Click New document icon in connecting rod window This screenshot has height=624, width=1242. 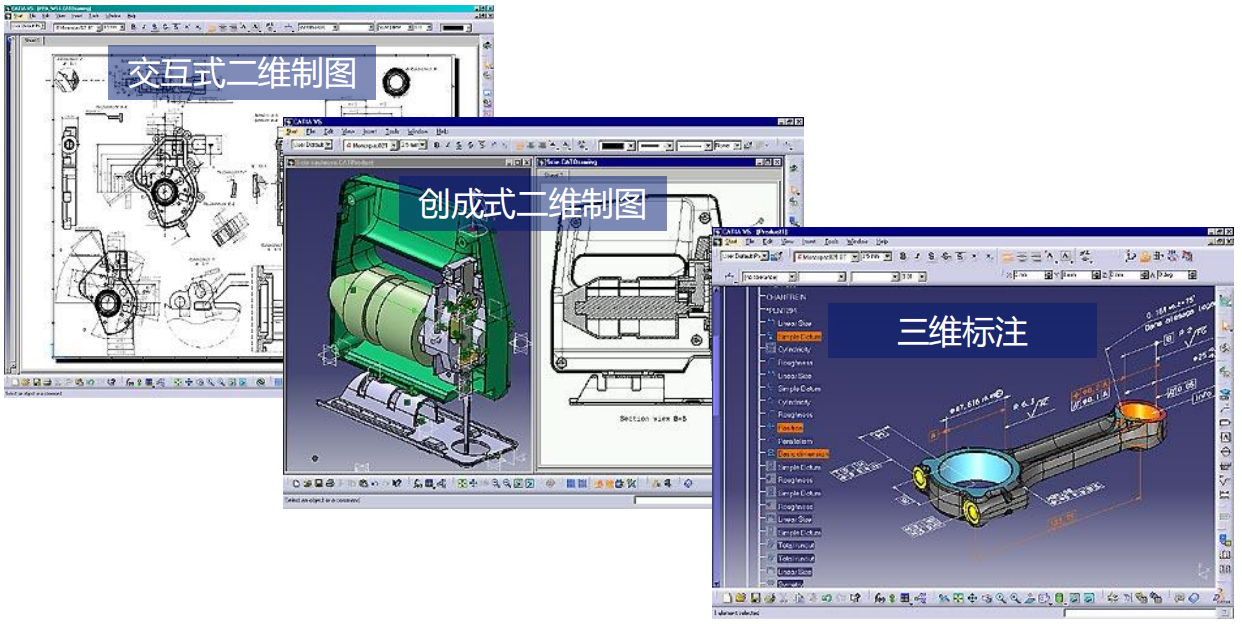(727, 599)
